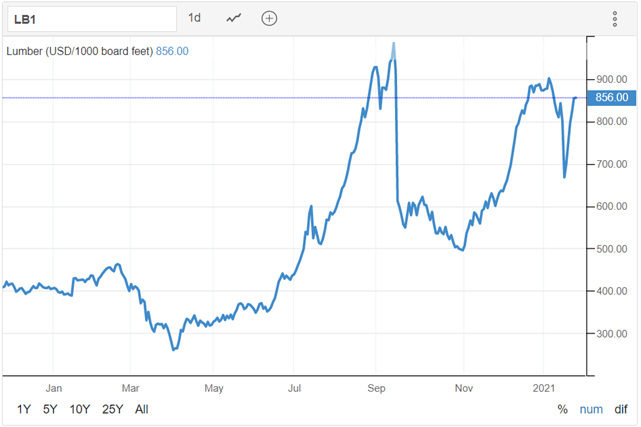Click the 856.00 value in the legend
The height and width of the screenshot is (427, 641).
(172, 51)
